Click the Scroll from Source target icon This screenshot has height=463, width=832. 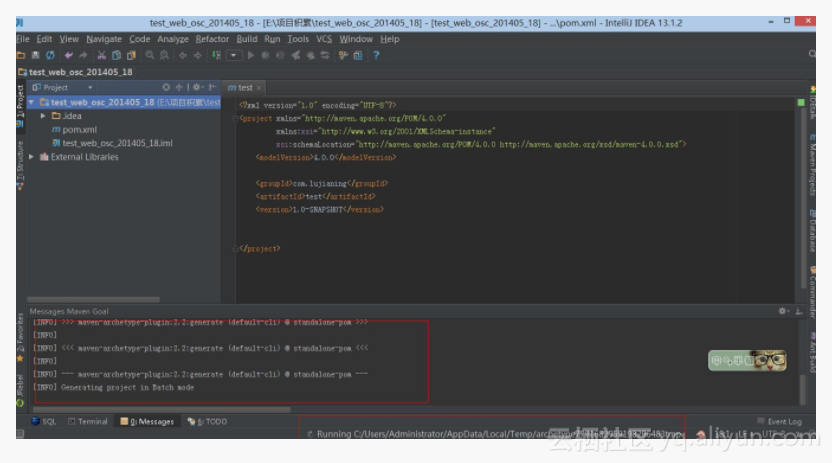pyautogui.click(x=166, y=87)
